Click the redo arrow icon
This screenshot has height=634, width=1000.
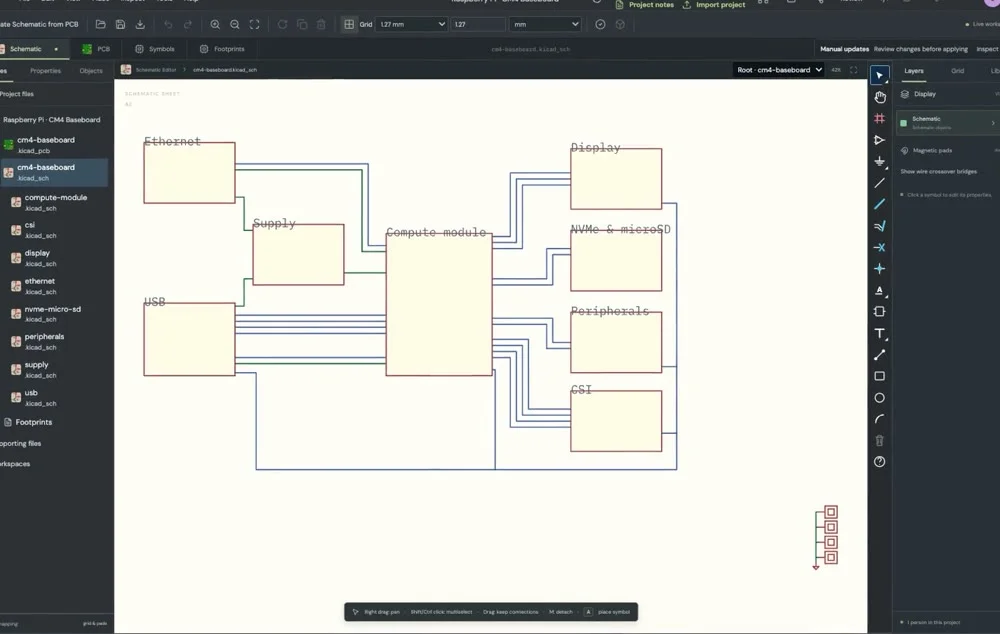188,24
